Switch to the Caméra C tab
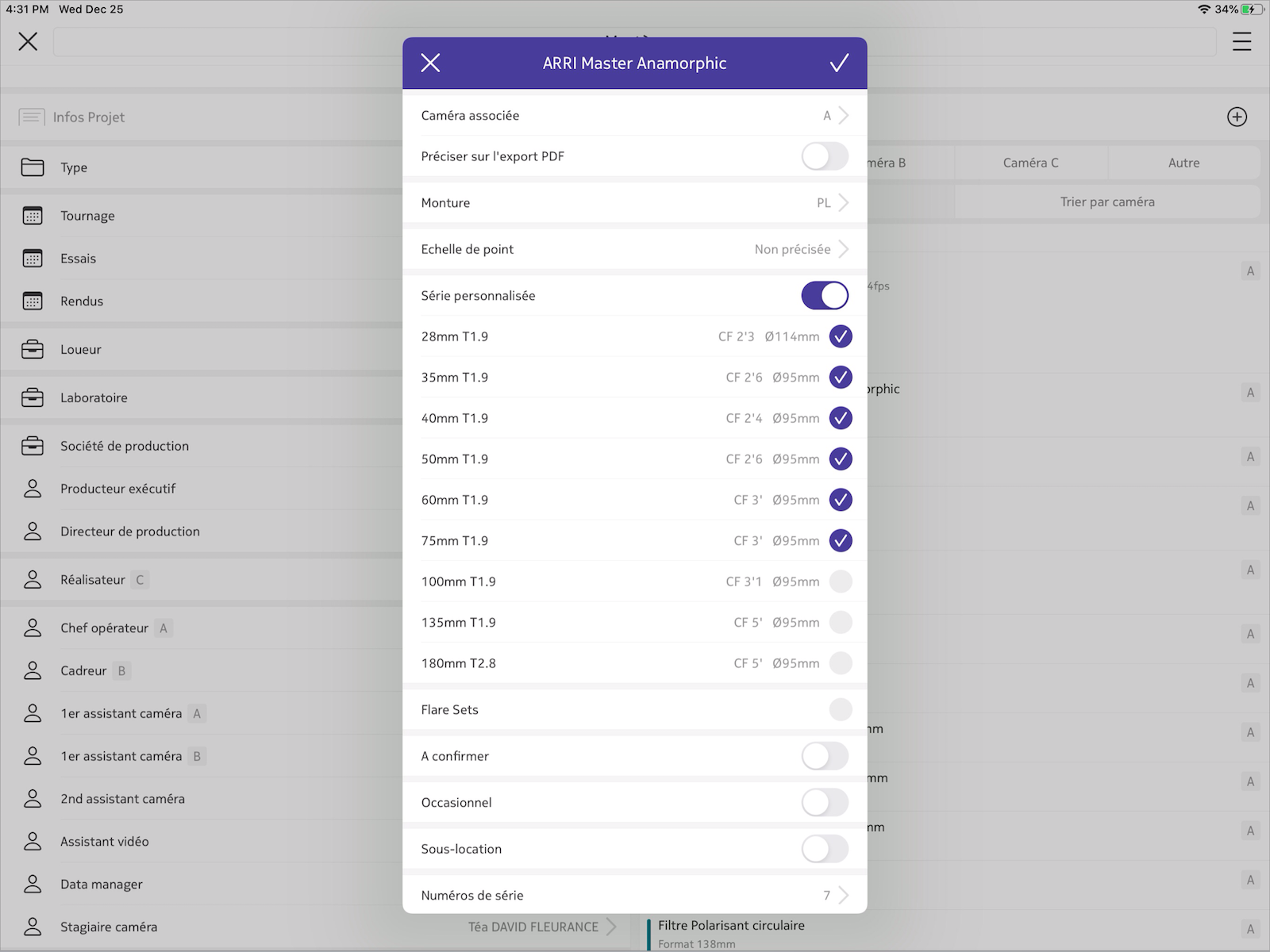The width and height of the screenshot is (1270, 952). [x=1030, y=163]
